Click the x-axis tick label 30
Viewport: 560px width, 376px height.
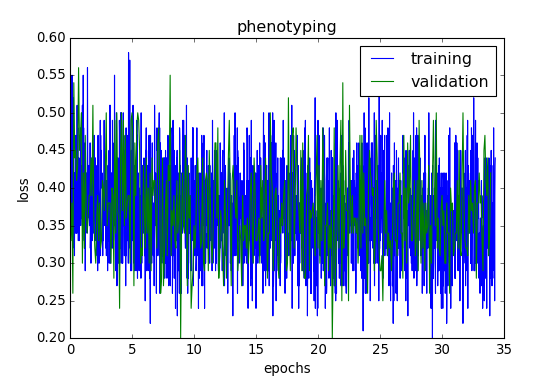442,350
